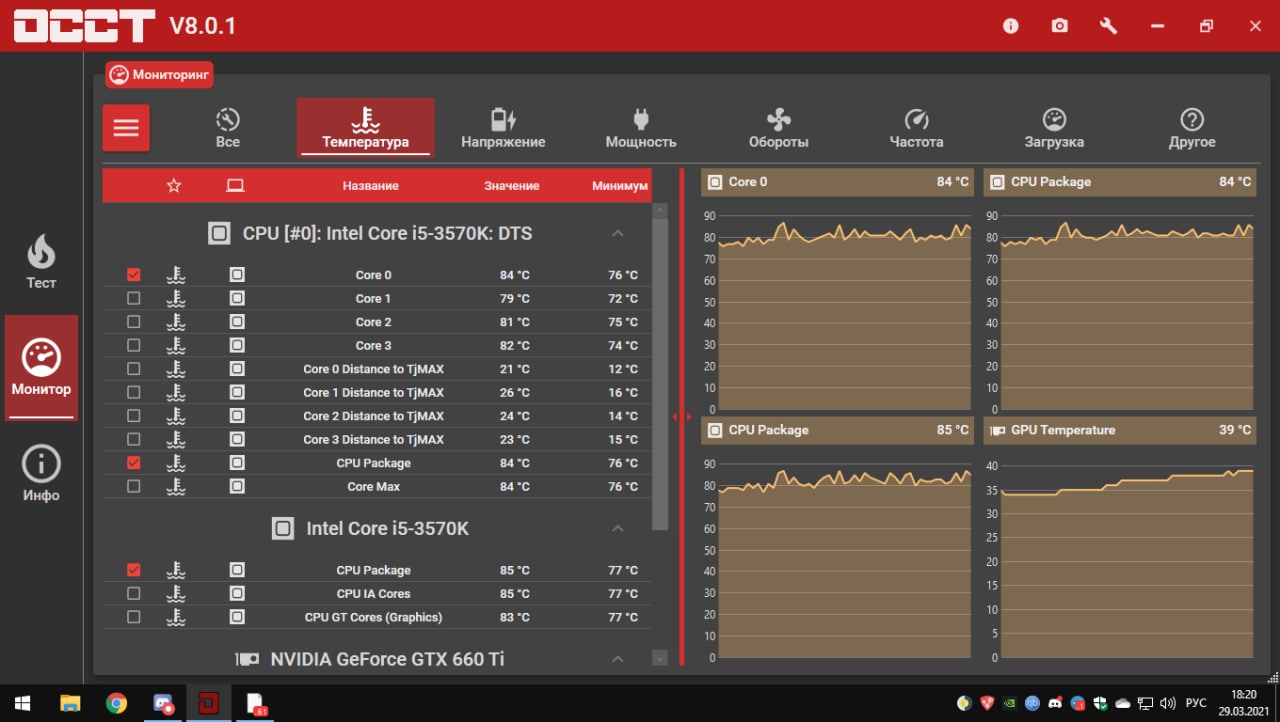Open settings via wrench icon
Viewport: 1280px width, 722px height.
pos(1108,26)
